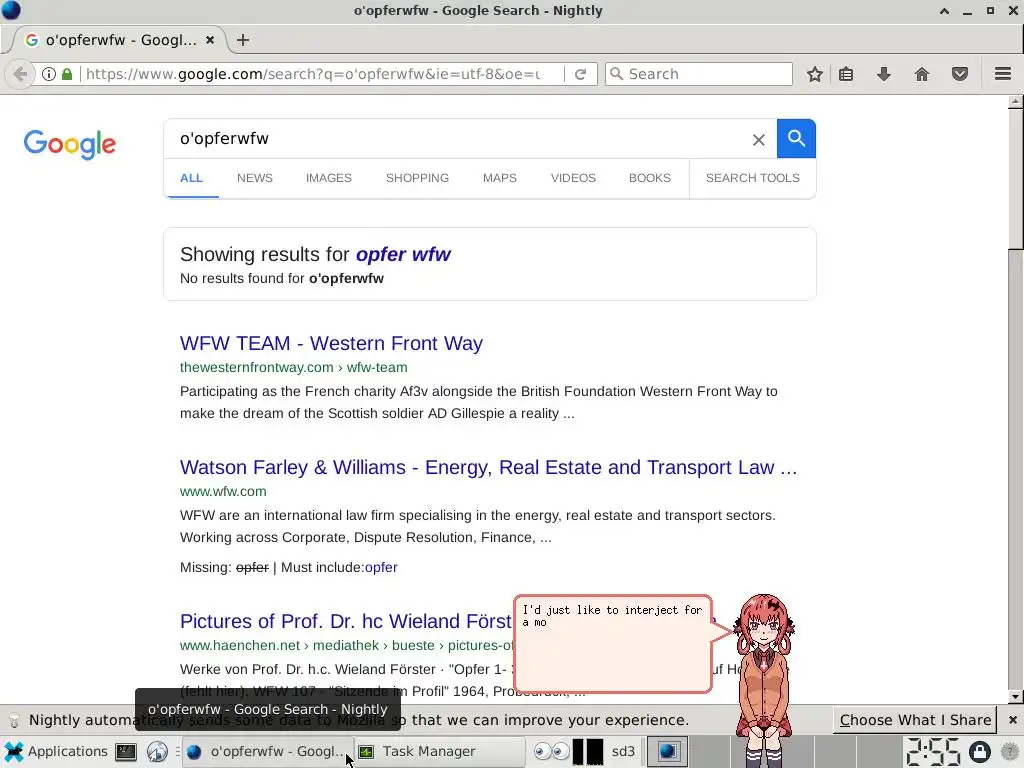Bookmark this page with the star icon
This screenshot has width=1024, height=768.
pyautogui.click(x=814, y=74)
